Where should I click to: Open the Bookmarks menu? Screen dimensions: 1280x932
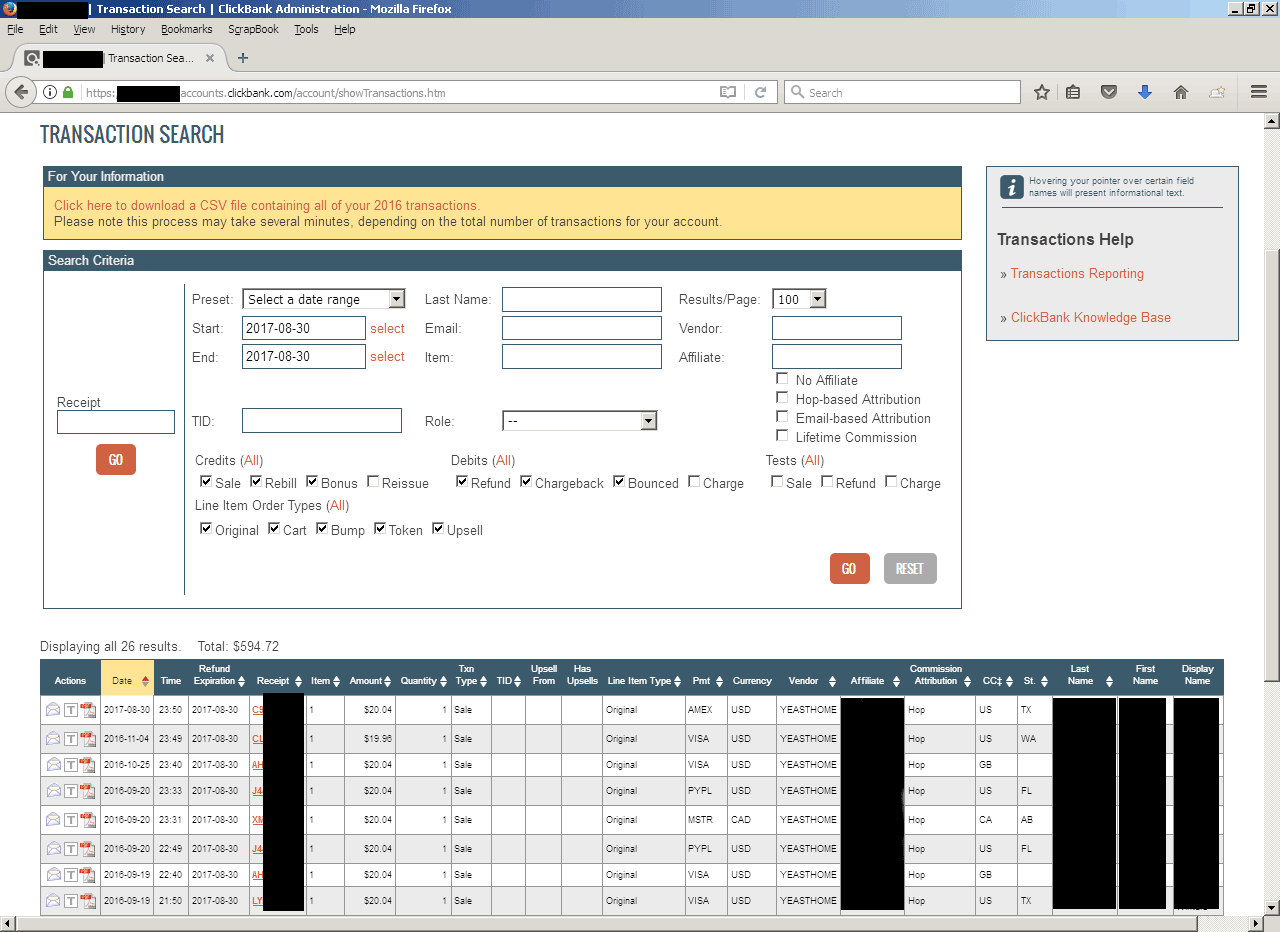coord(187,29)
